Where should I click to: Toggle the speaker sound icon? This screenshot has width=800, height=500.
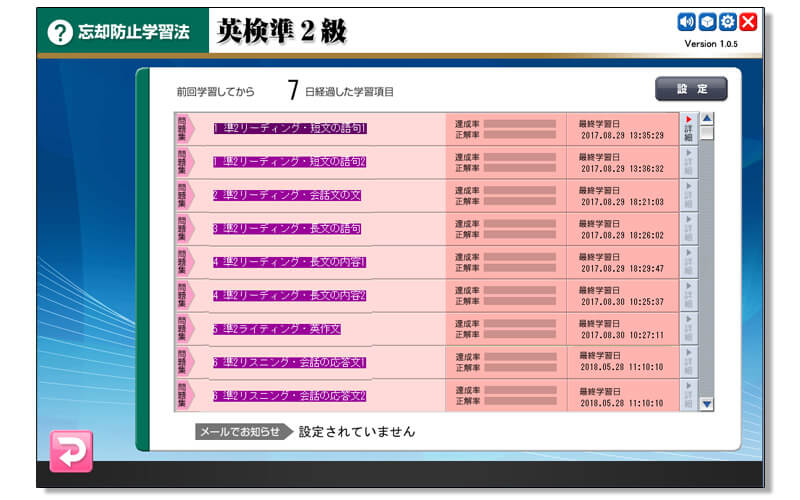[x=686, y=22]
